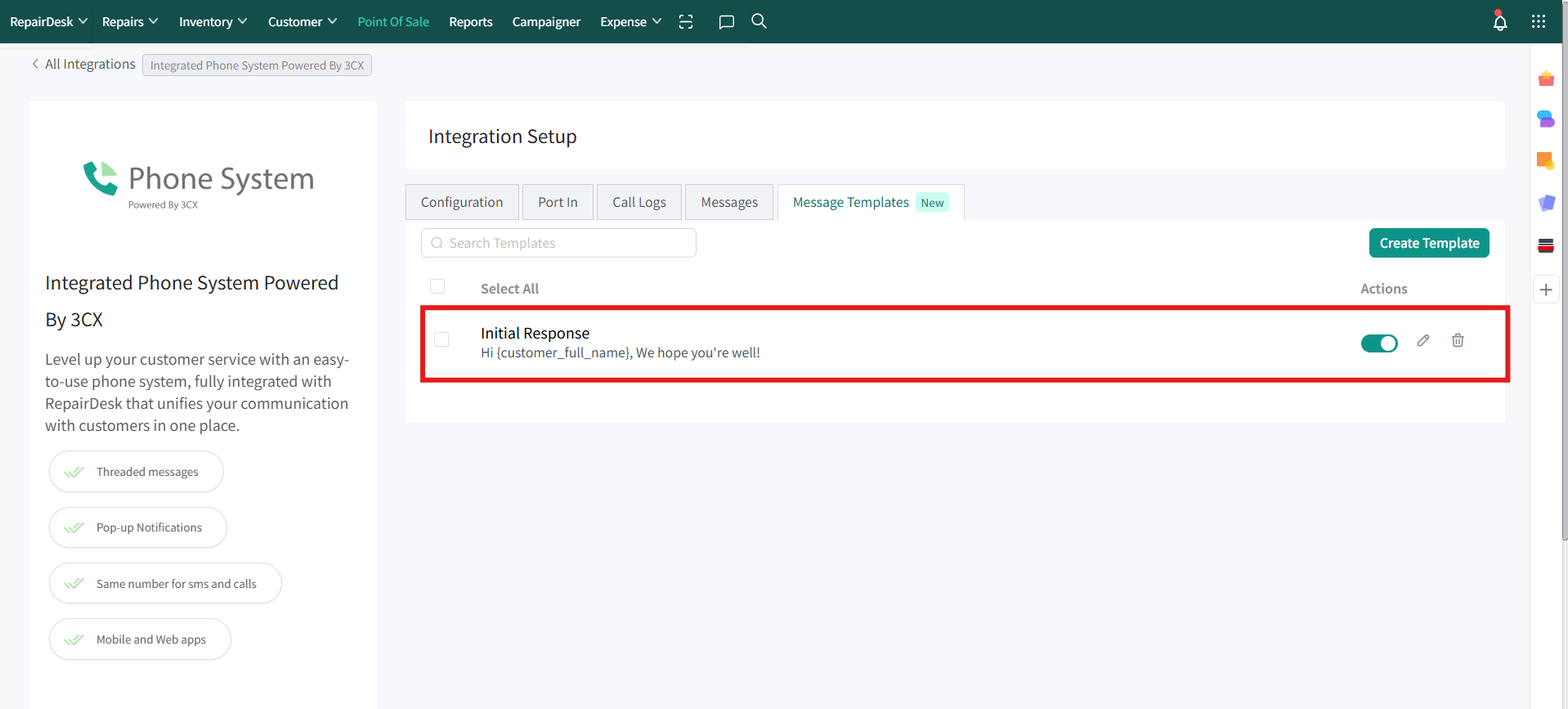Click the Mobile and Web apps pill
This screenshot has height=709, width=1568.
[x=140, y=639]
